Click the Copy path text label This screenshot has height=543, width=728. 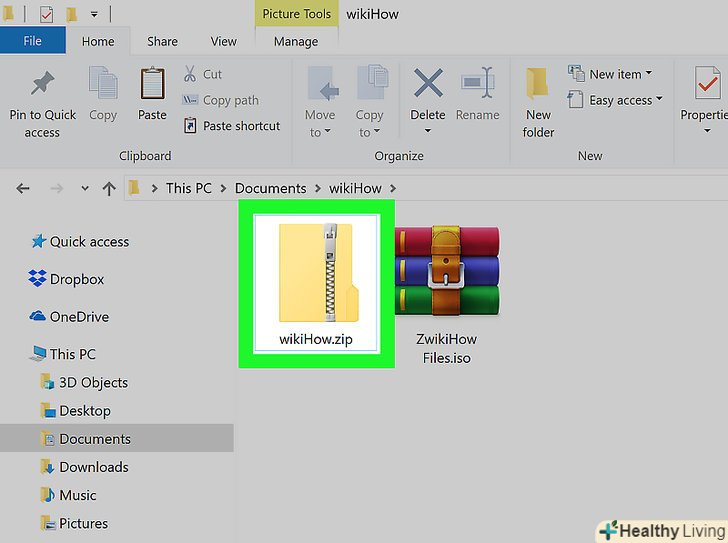[231, 100]
